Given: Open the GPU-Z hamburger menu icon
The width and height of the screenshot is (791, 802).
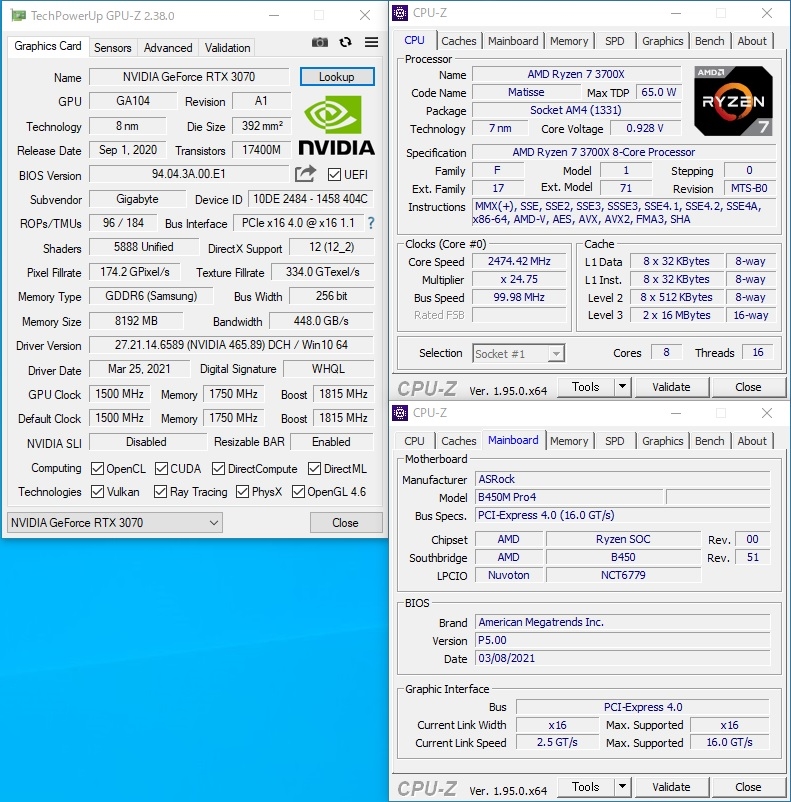Looking at the screenshot, I should tap(371, 42).
